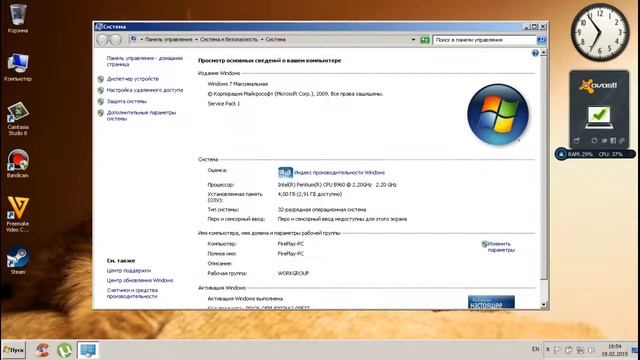Viewport: 640px width, 360px height.
Task: Click the Пуск start button
Action: (13, 350)
